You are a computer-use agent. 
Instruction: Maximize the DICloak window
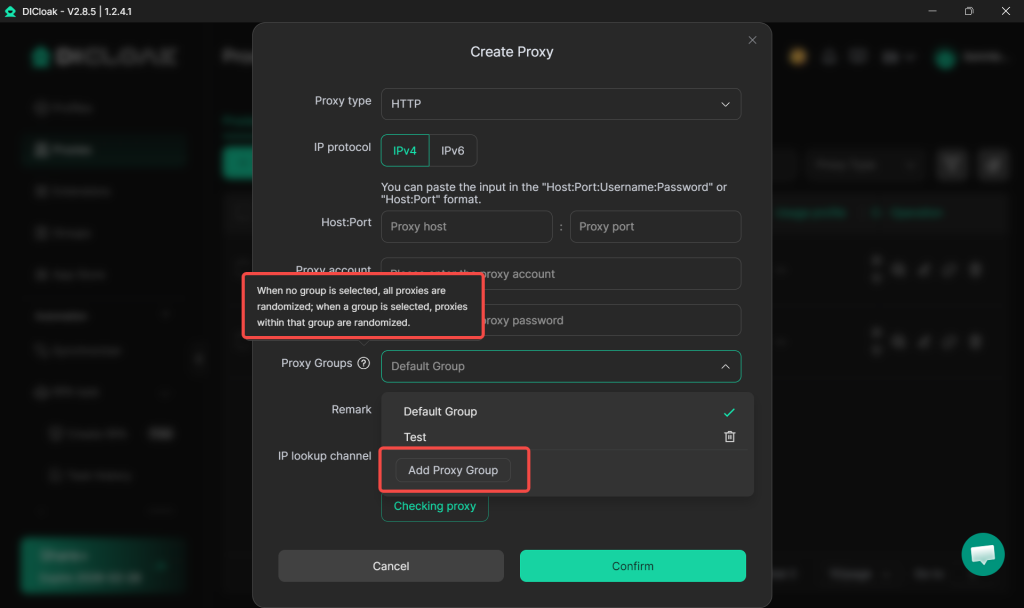coord(969,11)
